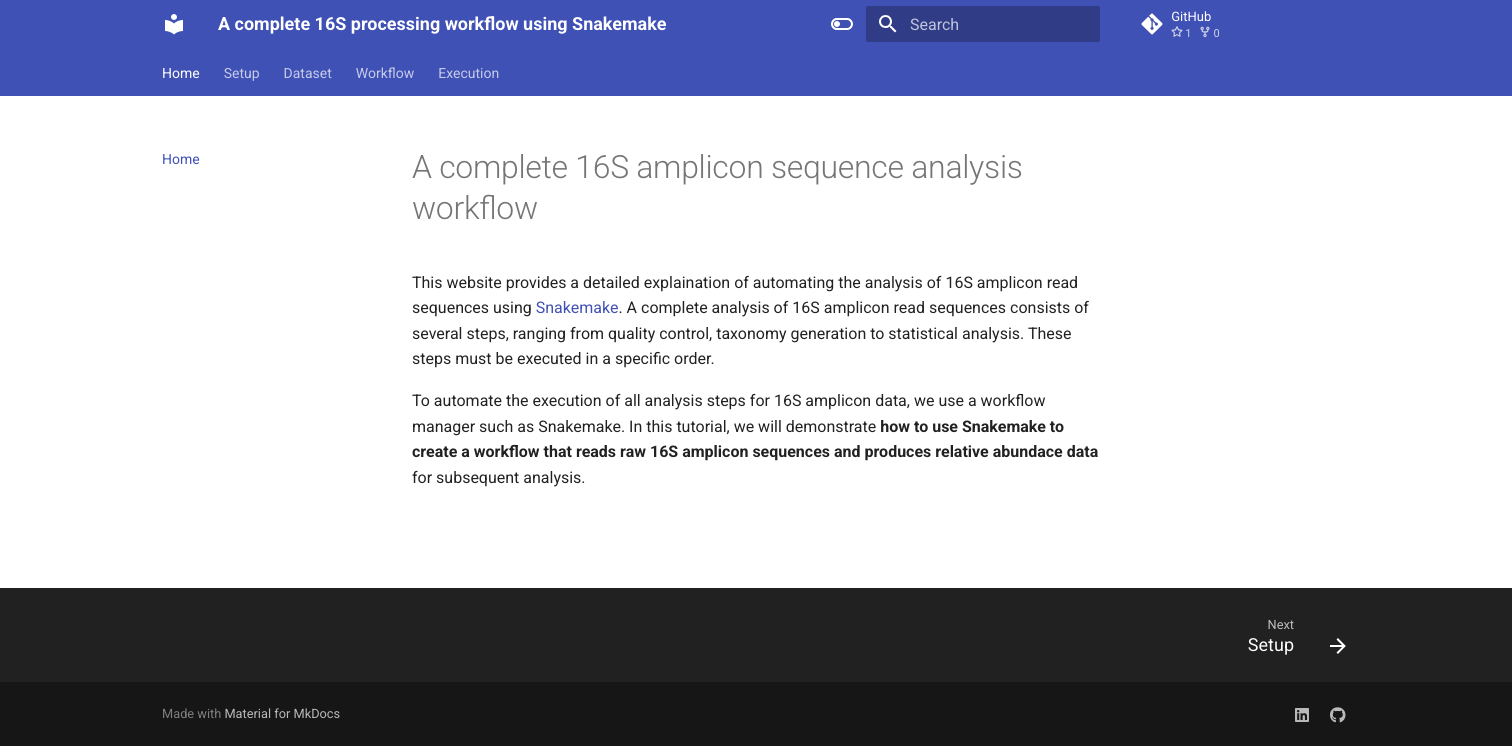
Task: Focus the Search input field
Action: pyautogui.click(x=983, y=24)
